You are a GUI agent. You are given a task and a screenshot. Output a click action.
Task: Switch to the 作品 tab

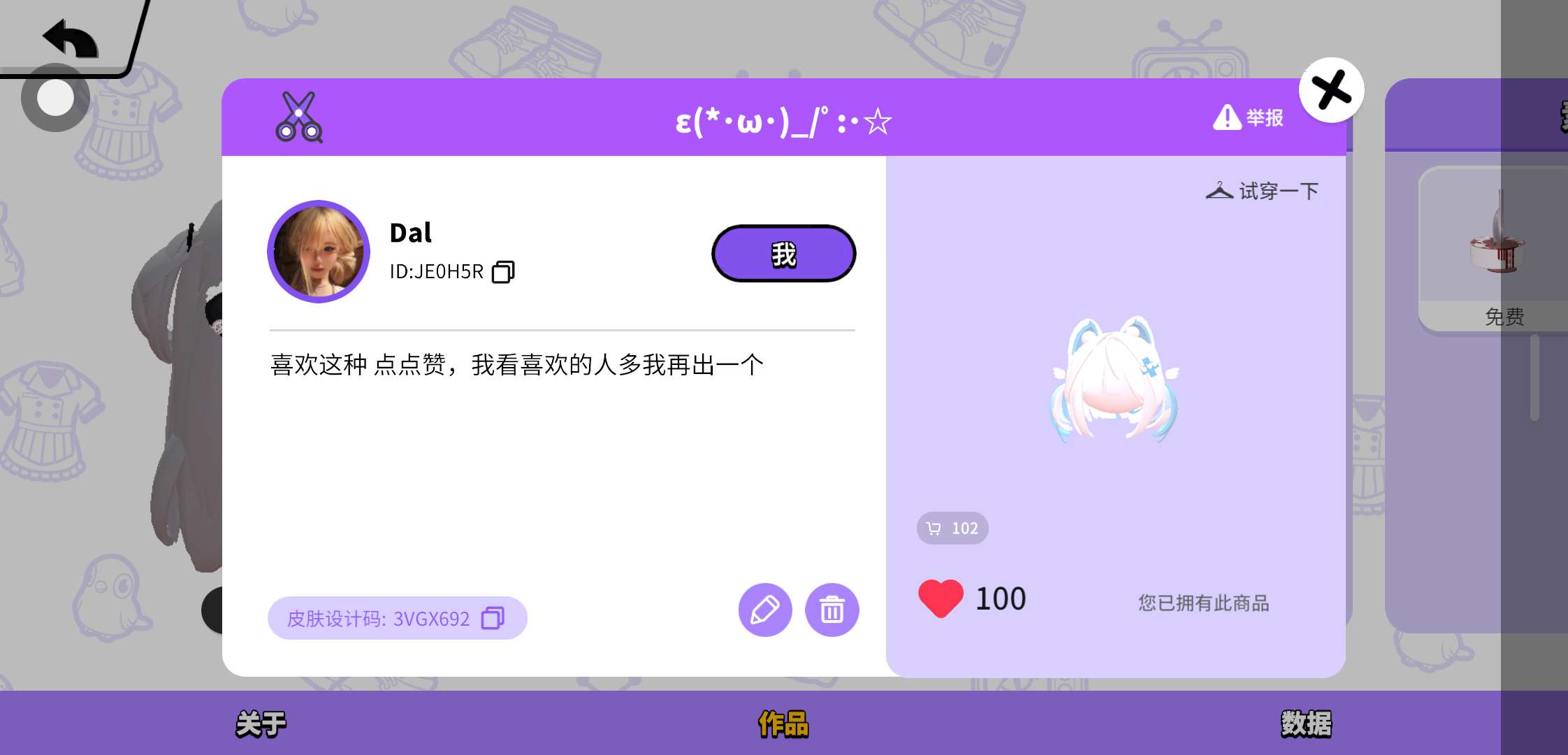pos(783,724)
